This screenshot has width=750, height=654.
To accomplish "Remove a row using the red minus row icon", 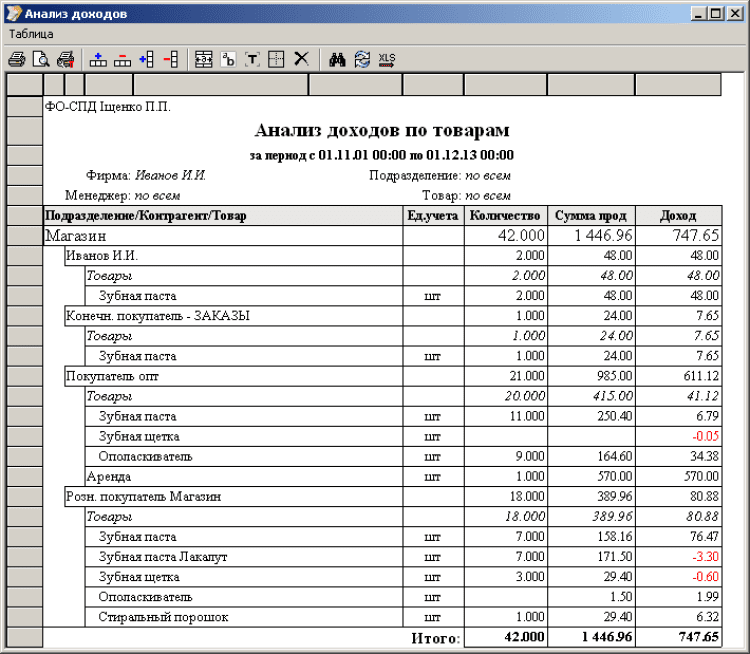I will pos(122,60).
